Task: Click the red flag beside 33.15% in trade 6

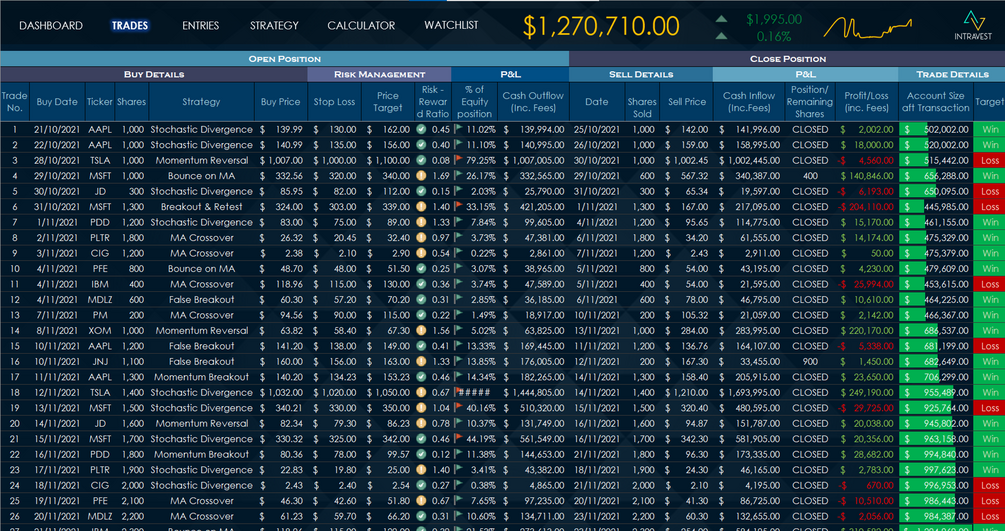Action: (458, 206)
